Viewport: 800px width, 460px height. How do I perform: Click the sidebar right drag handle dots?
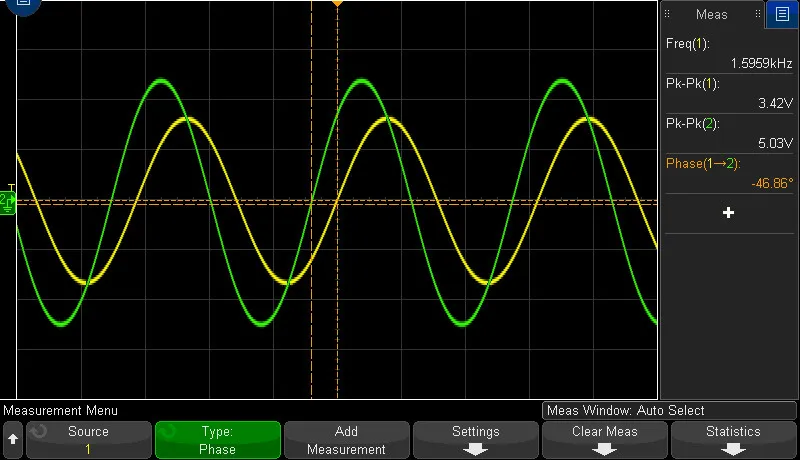click(758, 14)
